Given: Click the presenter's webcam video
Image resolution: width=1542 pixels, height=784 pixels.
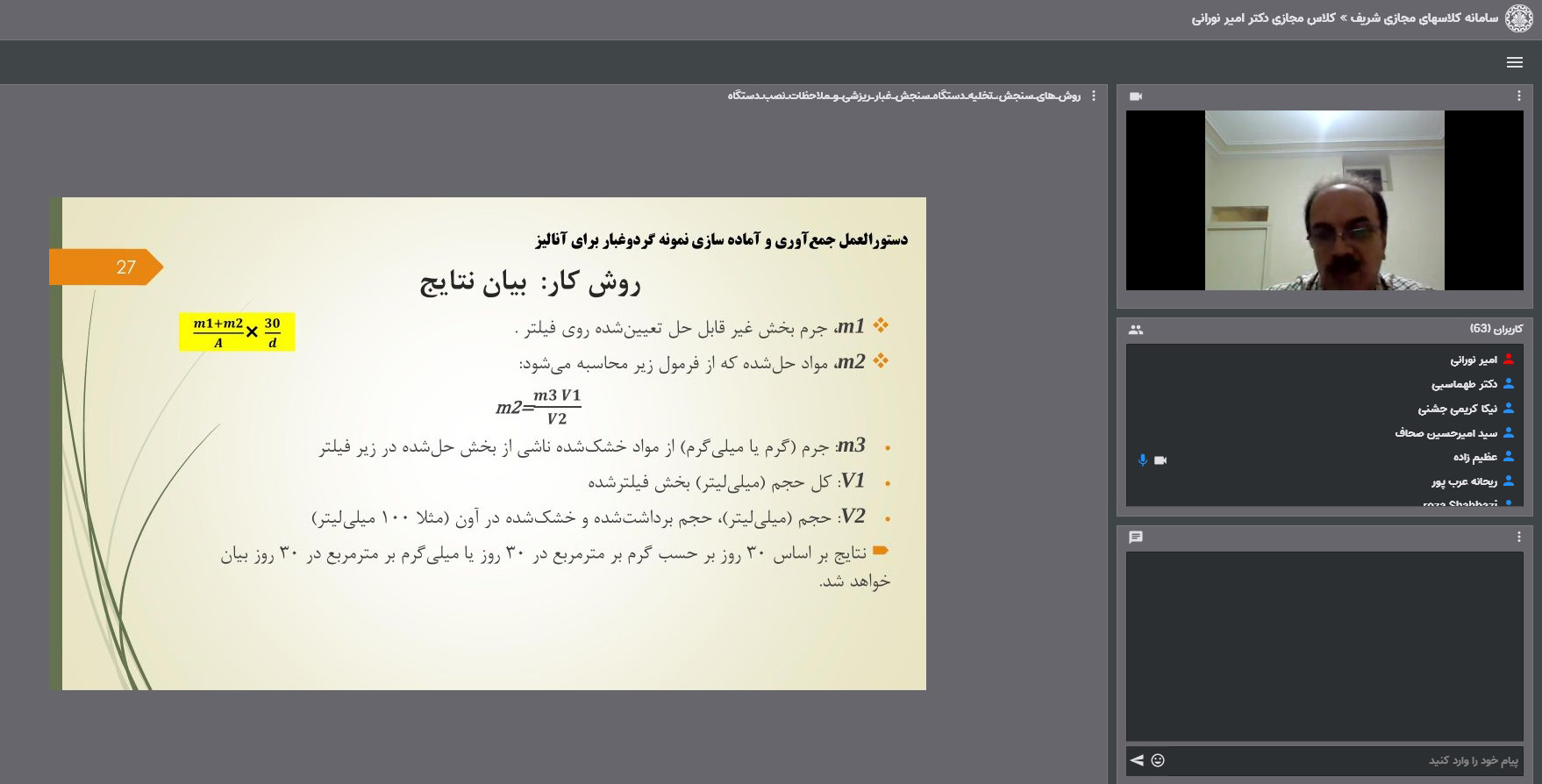Looking at the screenshot, I should pyautogui.click(x=1324, y=200).
